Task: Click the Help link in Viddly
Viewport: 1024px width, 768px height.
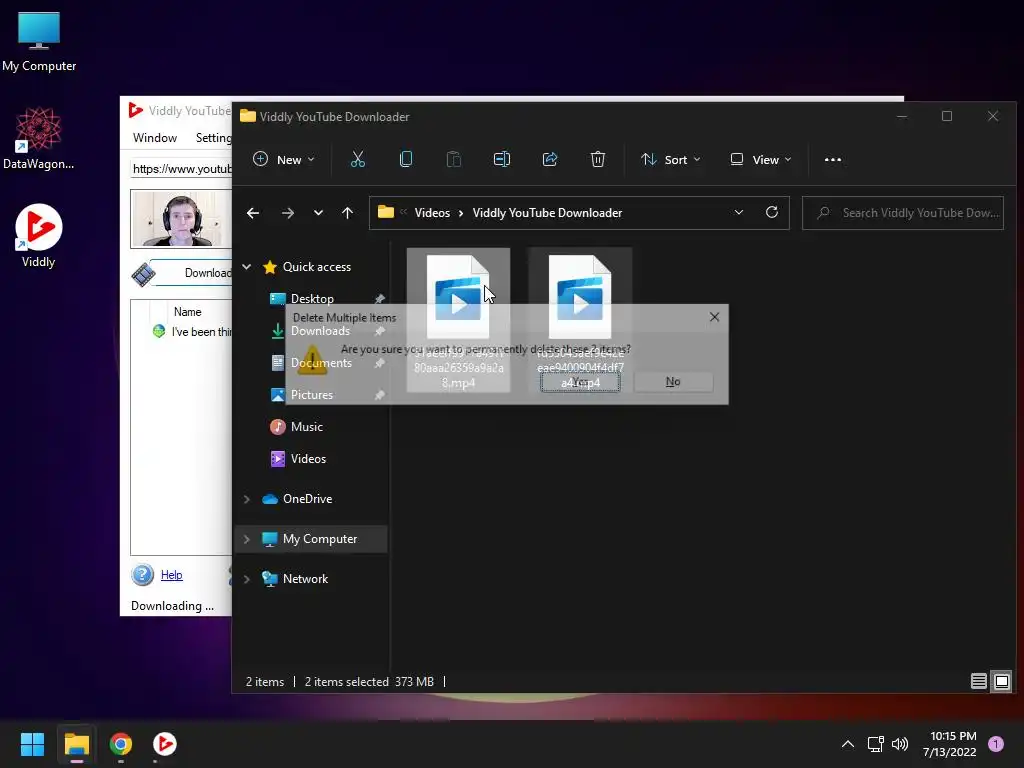Action: (x=171, y=575)
